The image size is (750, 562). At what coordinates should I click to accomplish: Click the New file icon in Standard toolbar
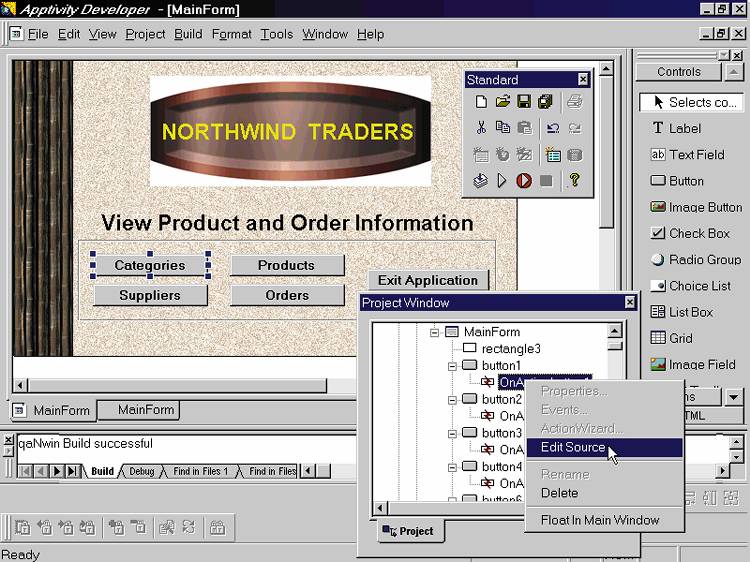(x=481, y=101)
